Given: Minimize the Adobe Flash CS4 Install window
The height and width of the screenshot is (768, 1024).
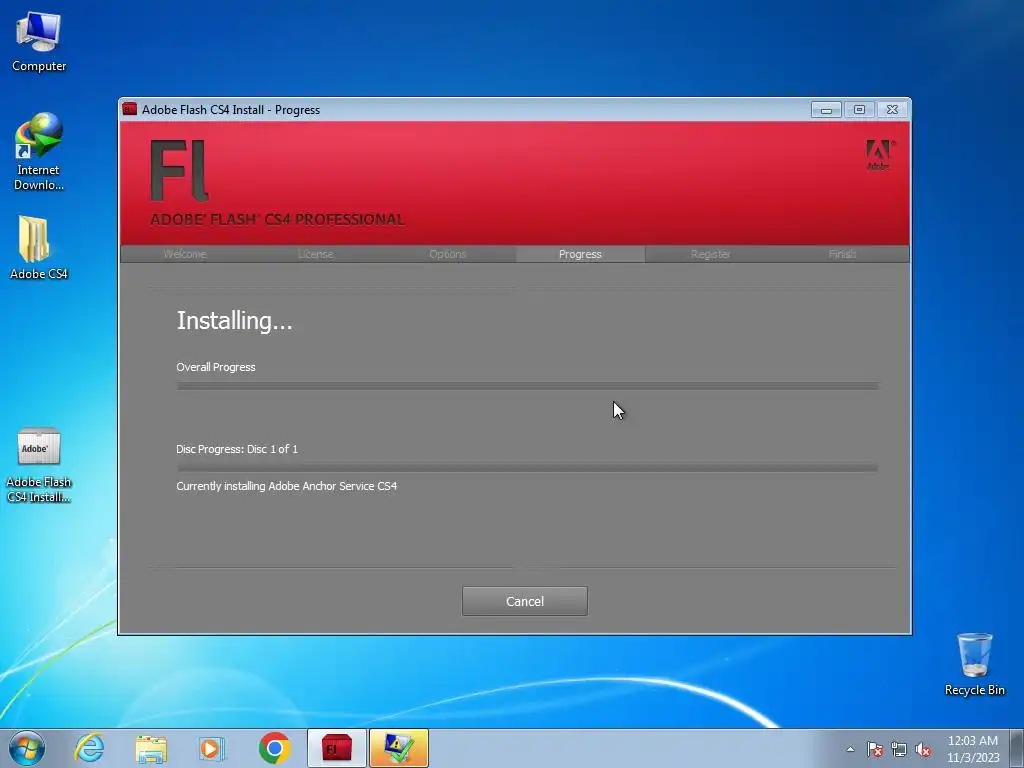Looking at the screenshot, I should pyautogui.click(x=826, y=110).
